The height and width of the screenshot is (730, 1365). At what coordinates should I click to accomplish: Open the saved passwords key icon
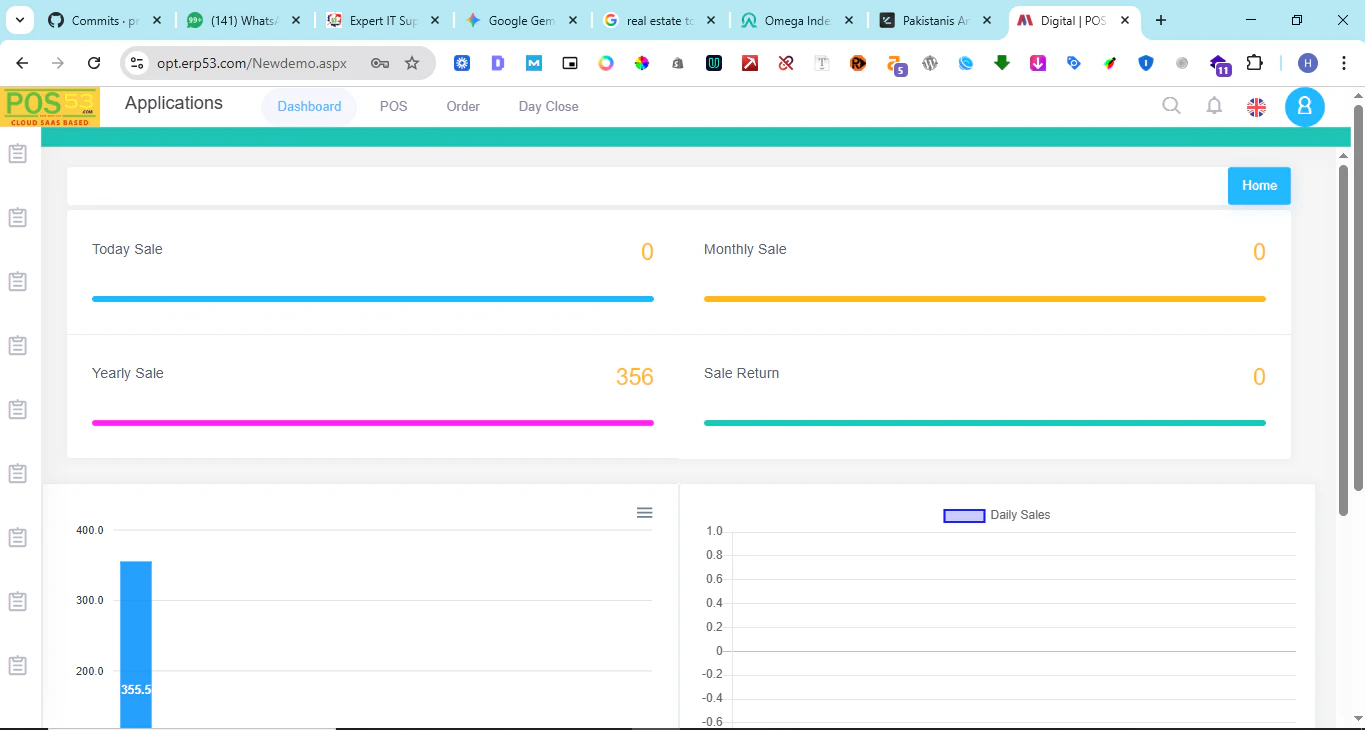[380, 63]
